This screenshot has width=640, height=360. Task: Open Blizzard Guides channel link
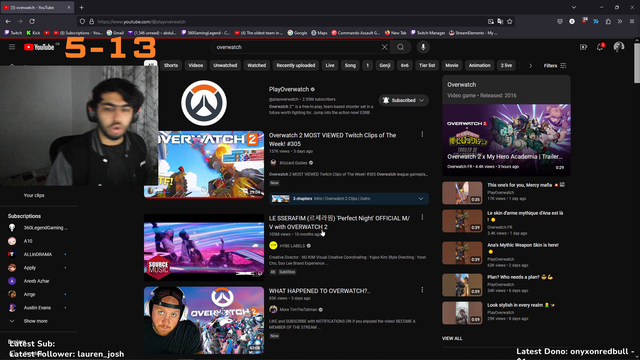[293, 163]
